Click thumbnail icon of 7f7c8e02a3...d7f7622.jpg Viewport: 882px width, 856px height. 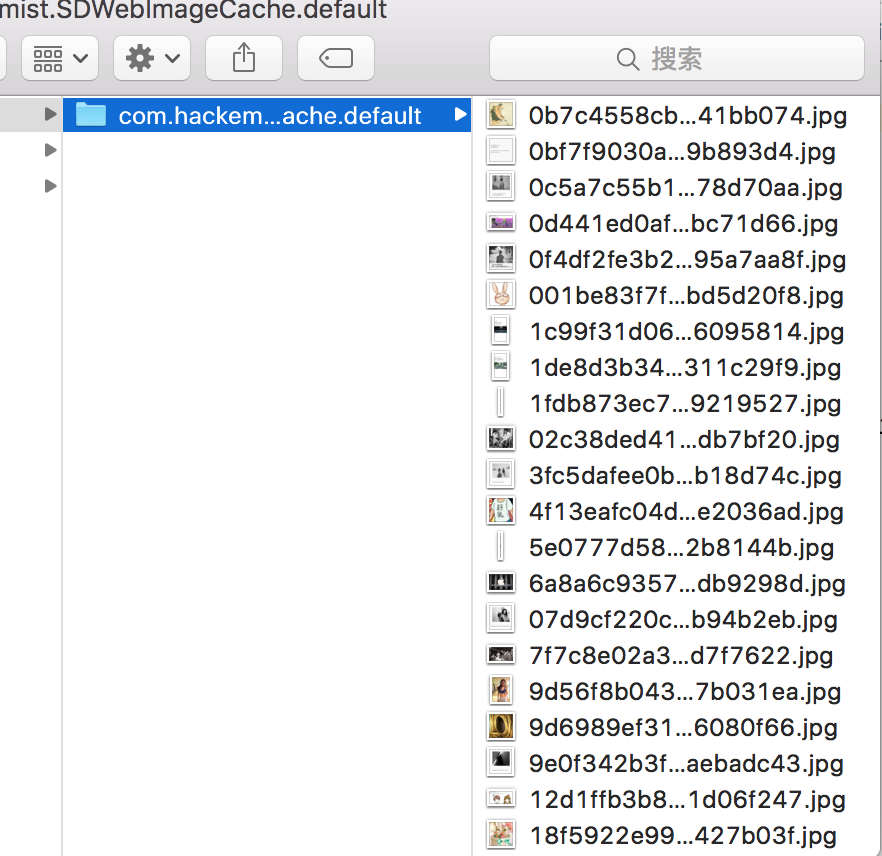pyautogui.click(x=500, y=655)
